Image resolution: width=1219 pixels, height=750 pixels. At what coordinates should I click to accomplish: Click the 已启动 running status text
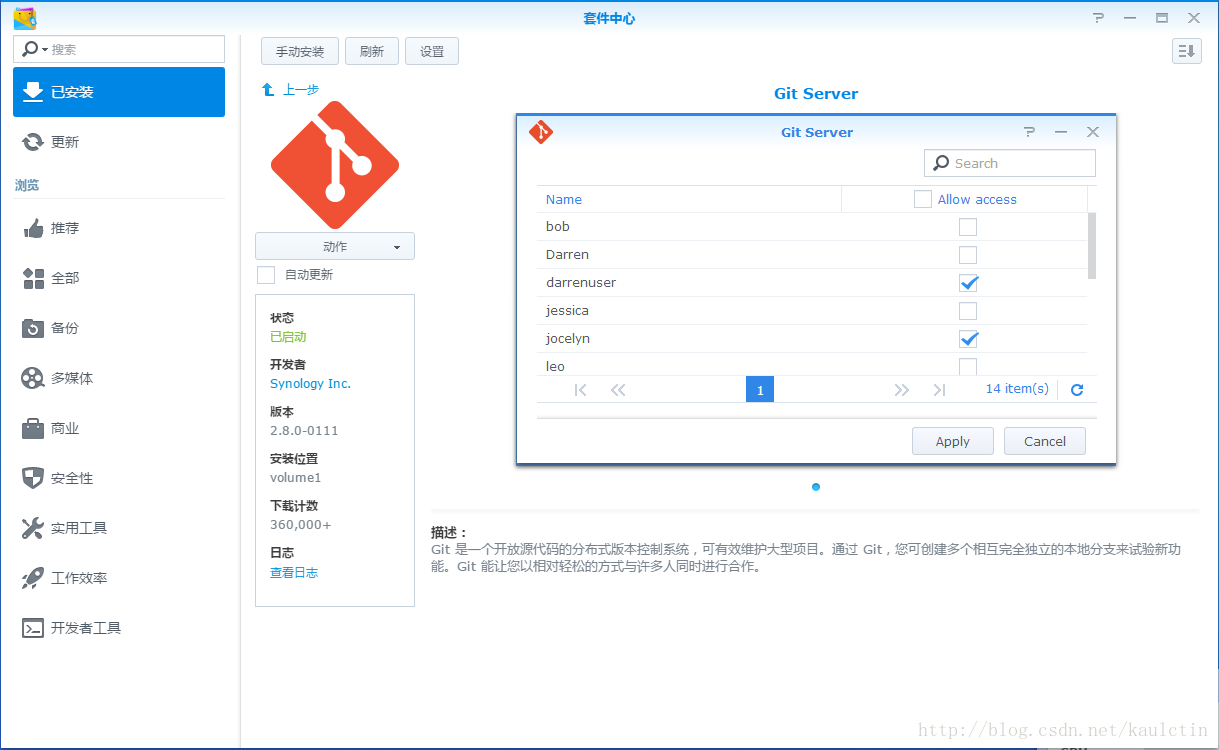pyautogui.click(x=288, y=337)
